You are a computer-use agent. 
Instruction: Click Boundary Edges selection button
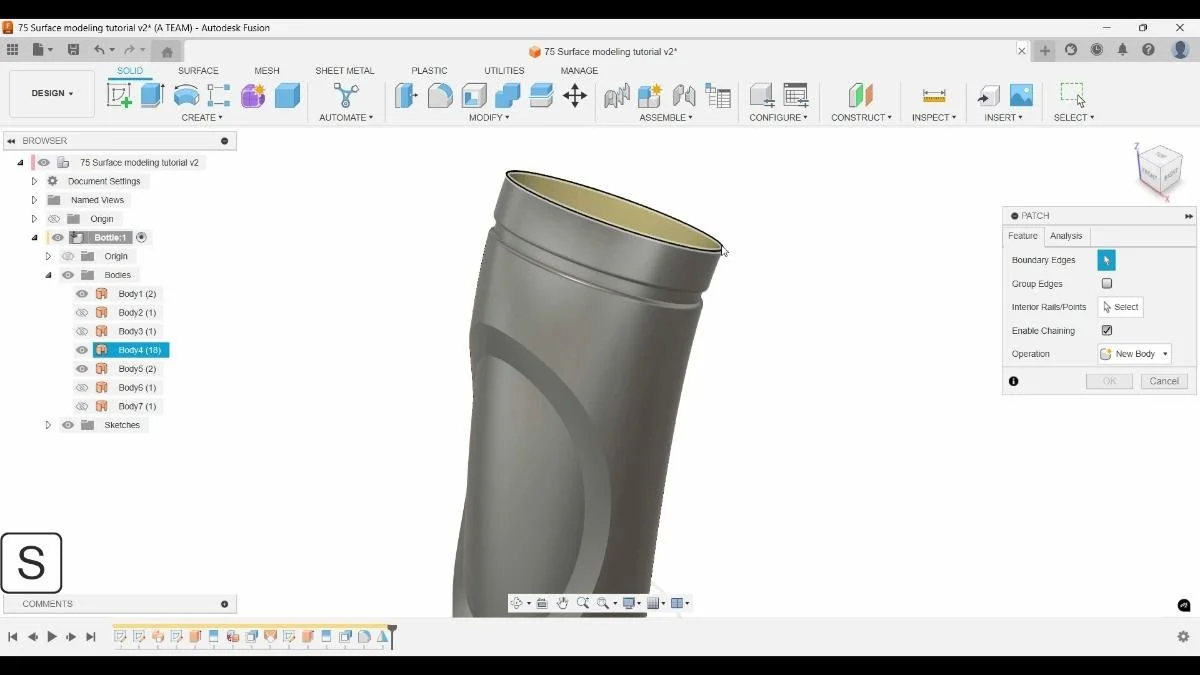1106,260
